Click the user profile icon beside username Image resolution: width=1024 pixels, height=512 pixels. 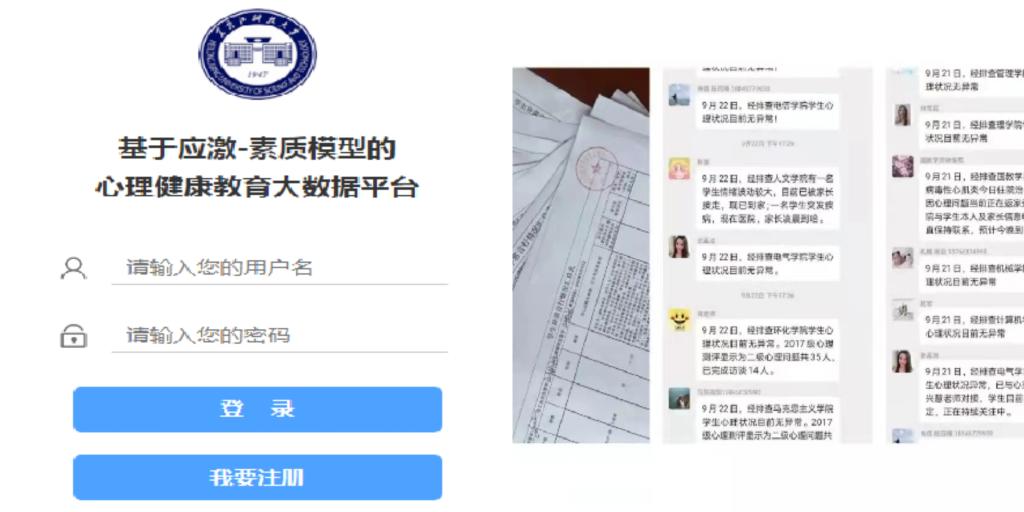click(x=73, y=268)
